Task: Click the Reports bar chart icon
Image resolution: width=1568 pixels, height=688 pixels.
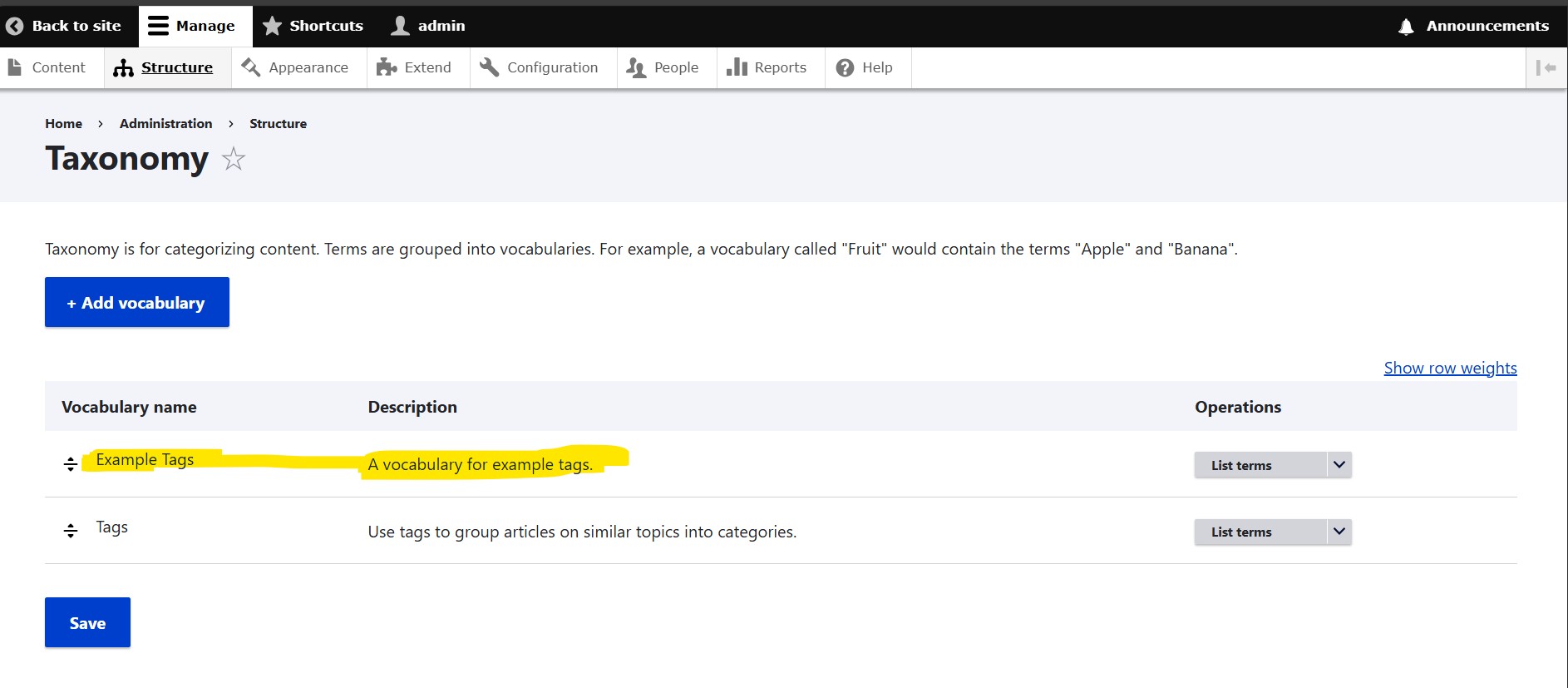Action: (x=737, y=67)
